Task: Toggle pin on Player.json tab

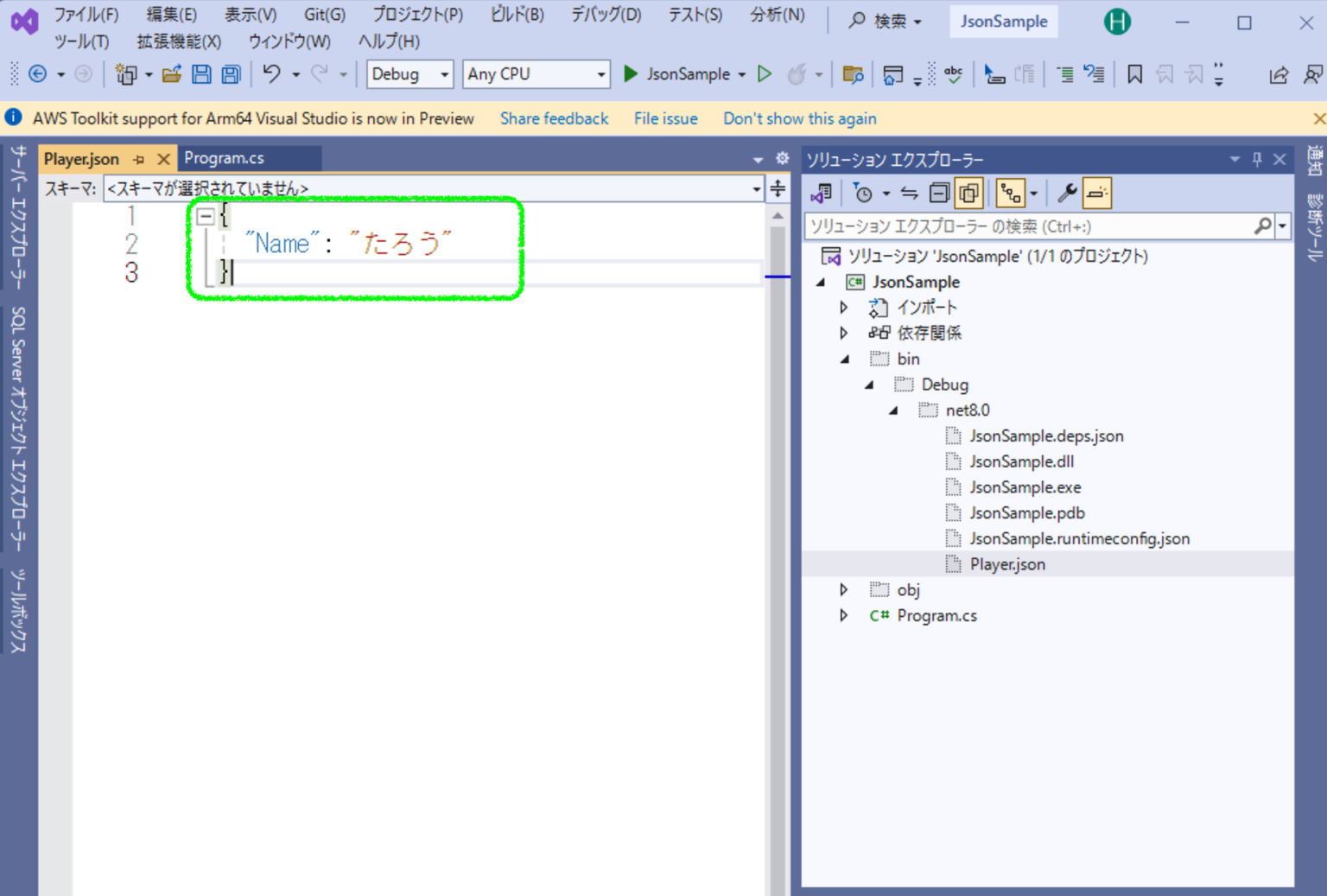Action: click(139, 159)
